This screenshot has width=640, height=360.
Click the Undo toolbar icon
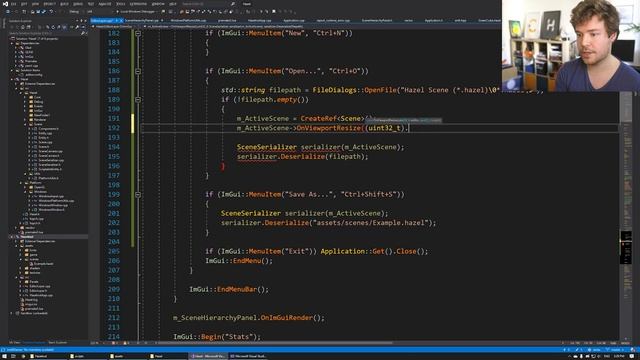pos(51,11)
